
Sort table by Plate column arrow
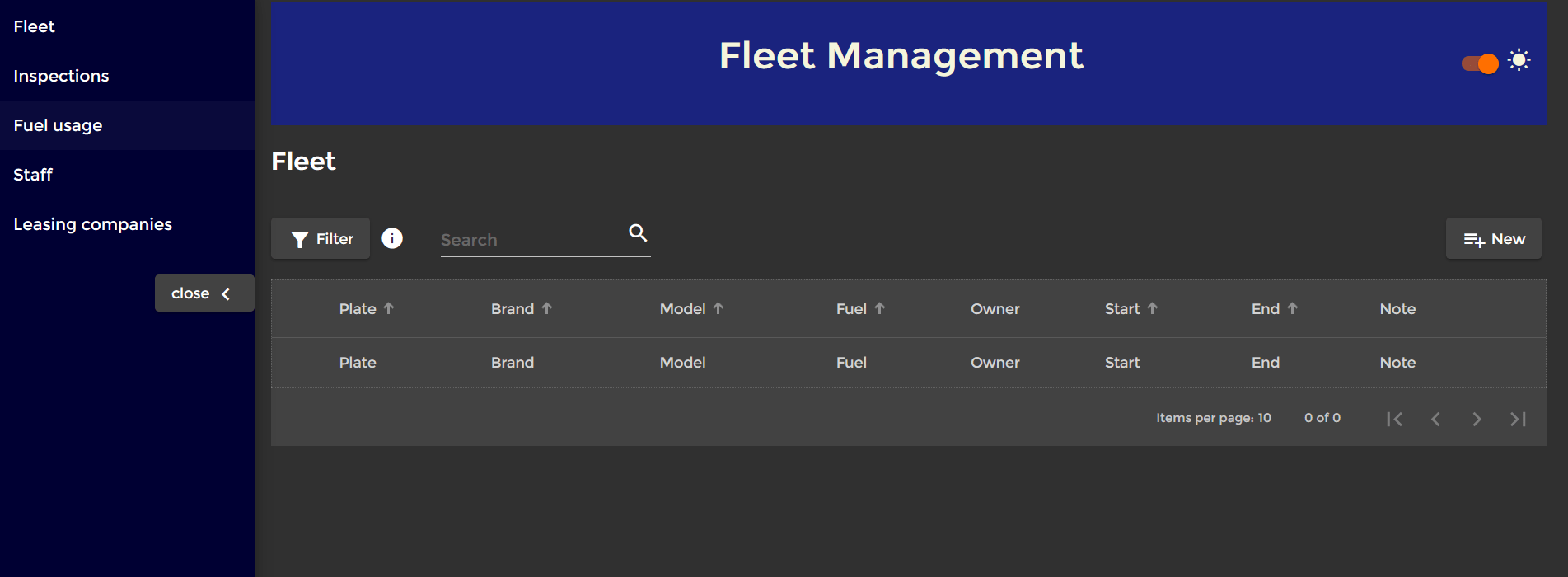point(389,308)
